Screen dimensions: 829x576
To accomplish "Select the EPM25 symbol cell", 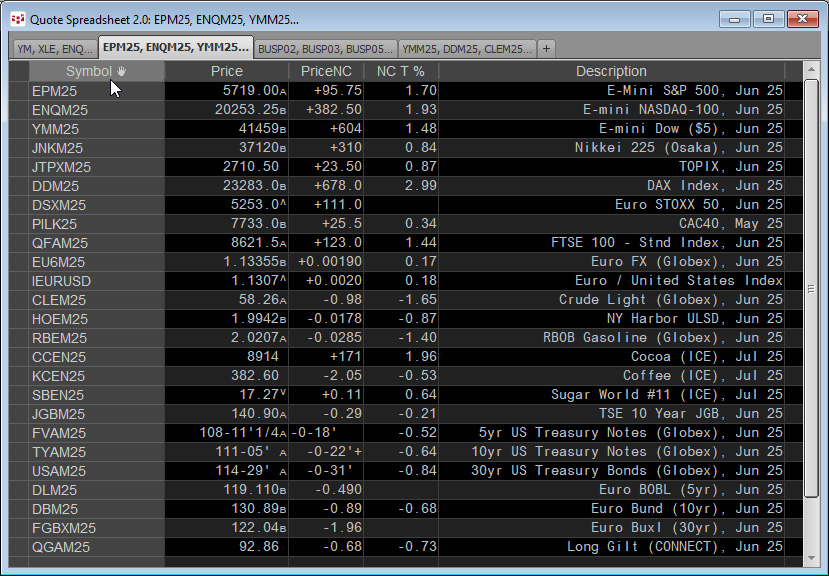I will tap(97, 91).
